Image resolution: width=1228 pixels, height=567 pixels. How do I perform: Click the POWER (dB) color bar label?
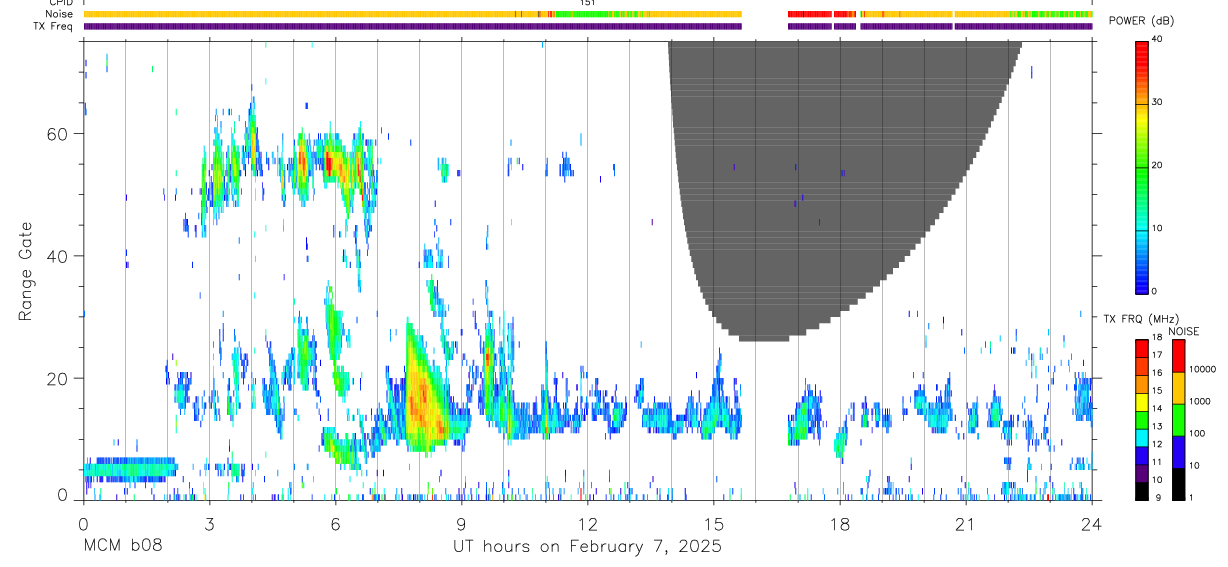[1141, 21]
